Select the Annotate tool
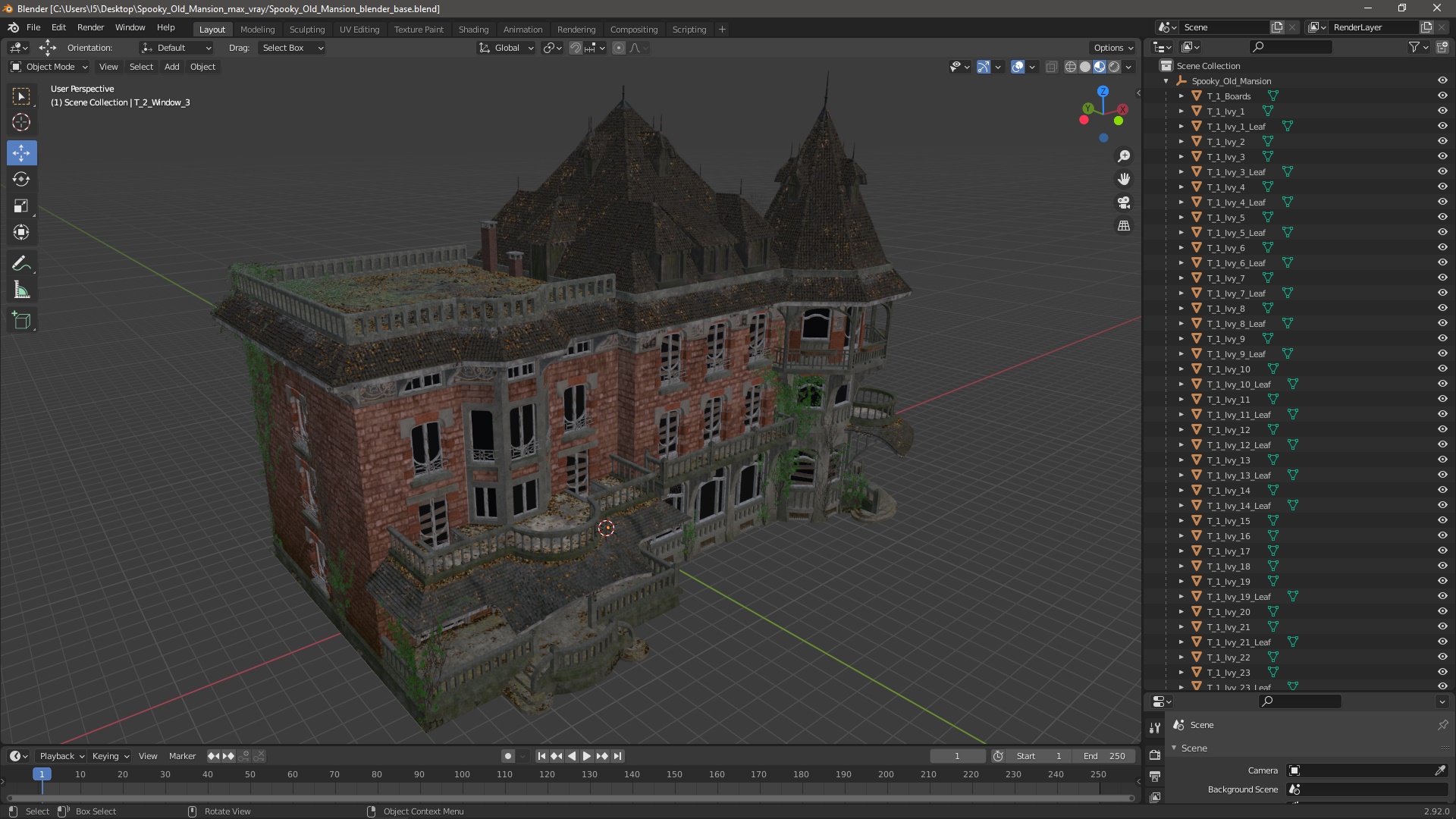Viewport: 1456px width, 819px height. 21,264
